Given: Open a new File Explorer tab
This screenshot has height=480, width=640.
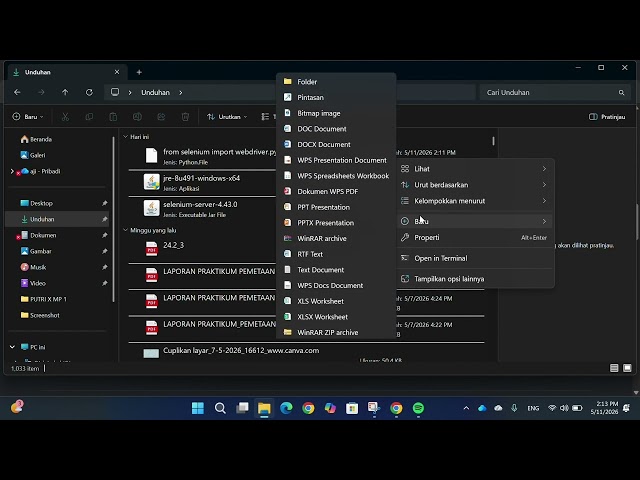Looking at the screenshot, I should coord(139,72).
